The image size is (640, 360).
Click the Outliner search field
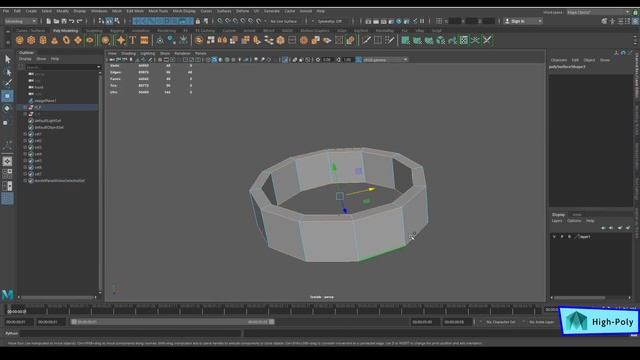click(x=60, y=67)
